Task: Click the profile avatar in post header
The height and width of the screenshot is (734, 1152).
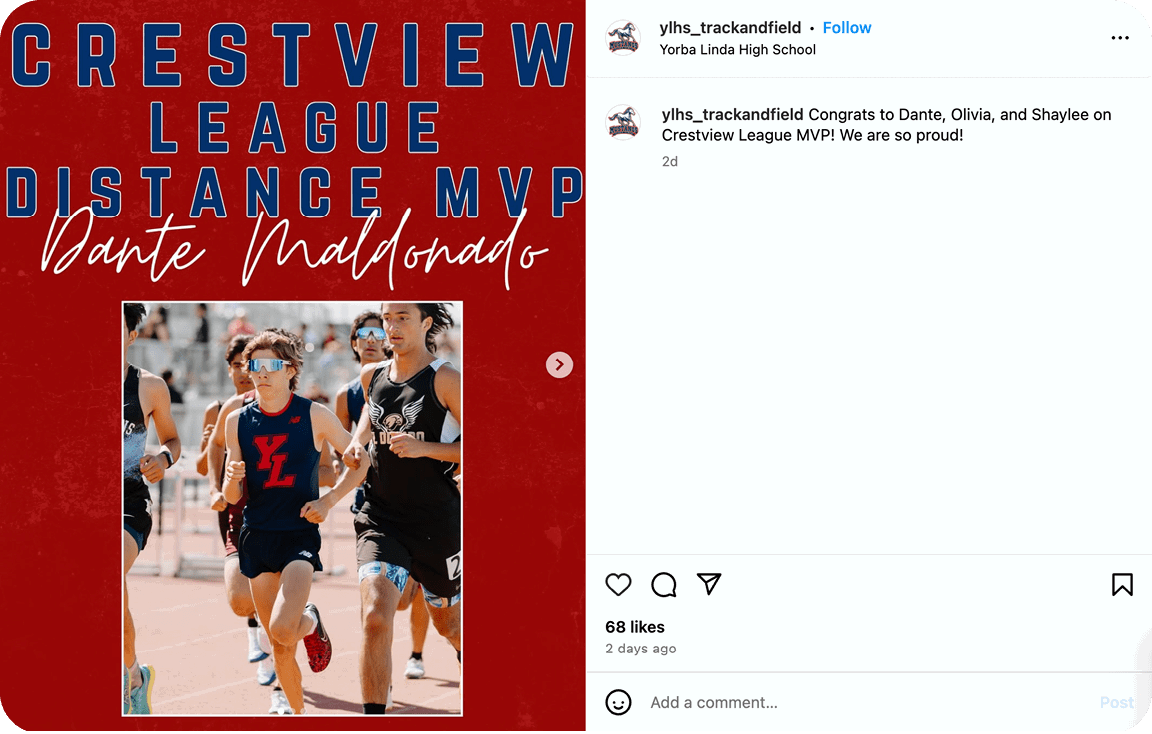Action: click(623, 37)
